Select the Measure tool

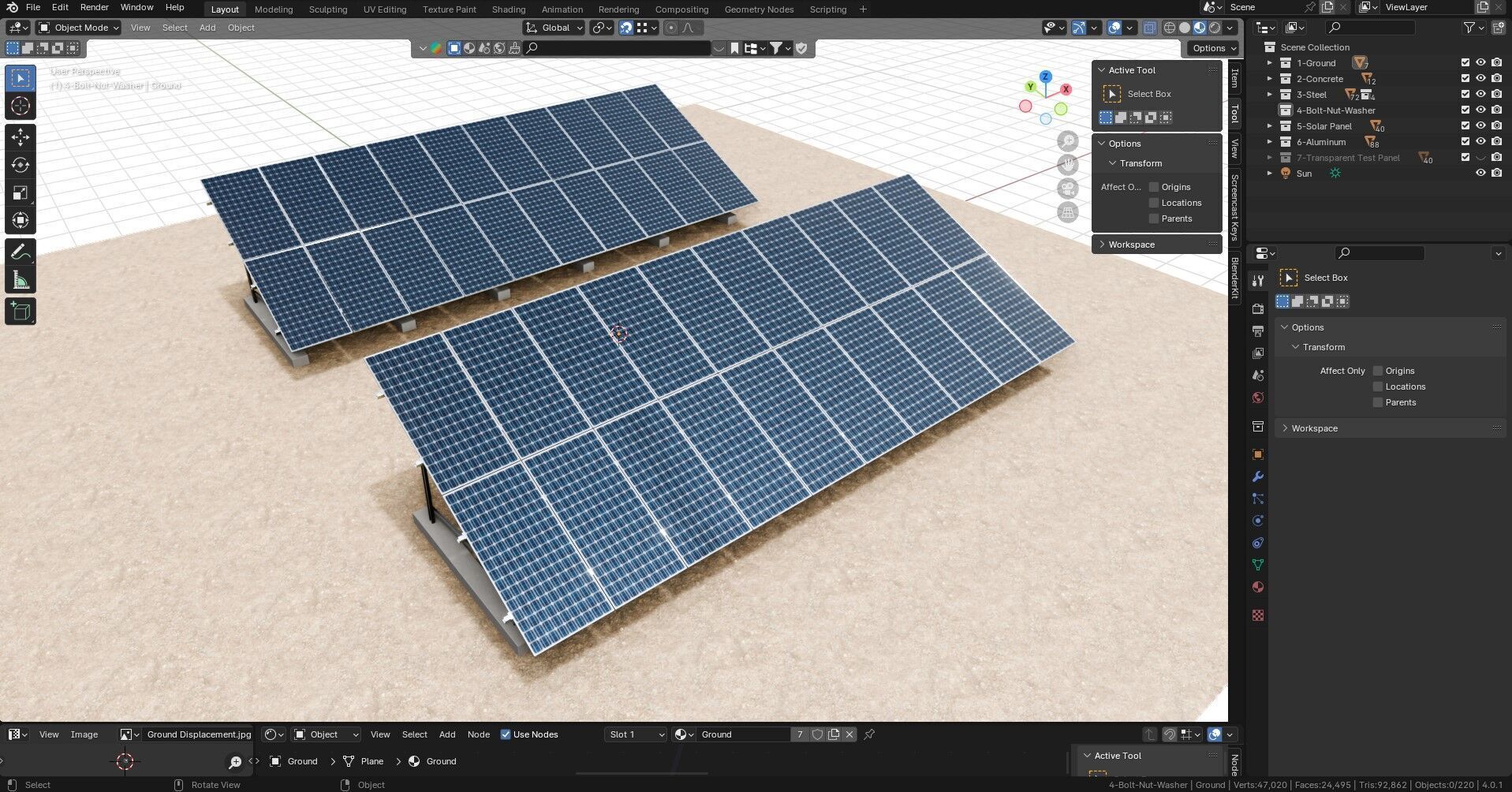click(21, 280)
